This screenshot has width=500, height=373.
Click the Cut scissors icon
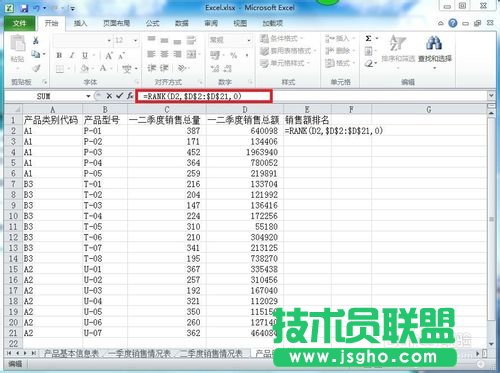(x=36, y=41)
